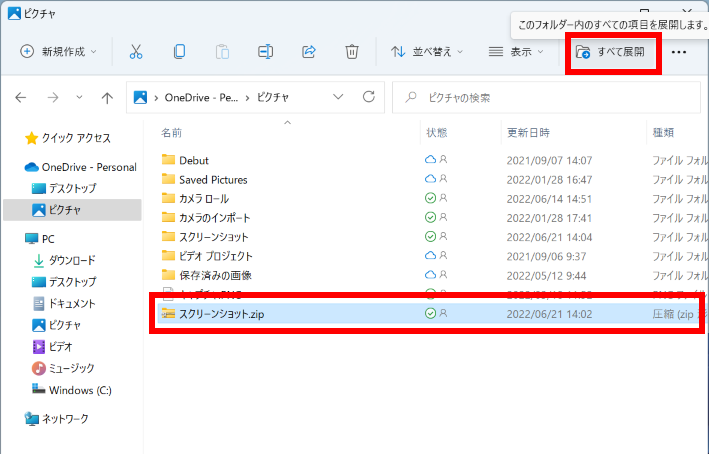Click the Refresh button

[369, 97]
